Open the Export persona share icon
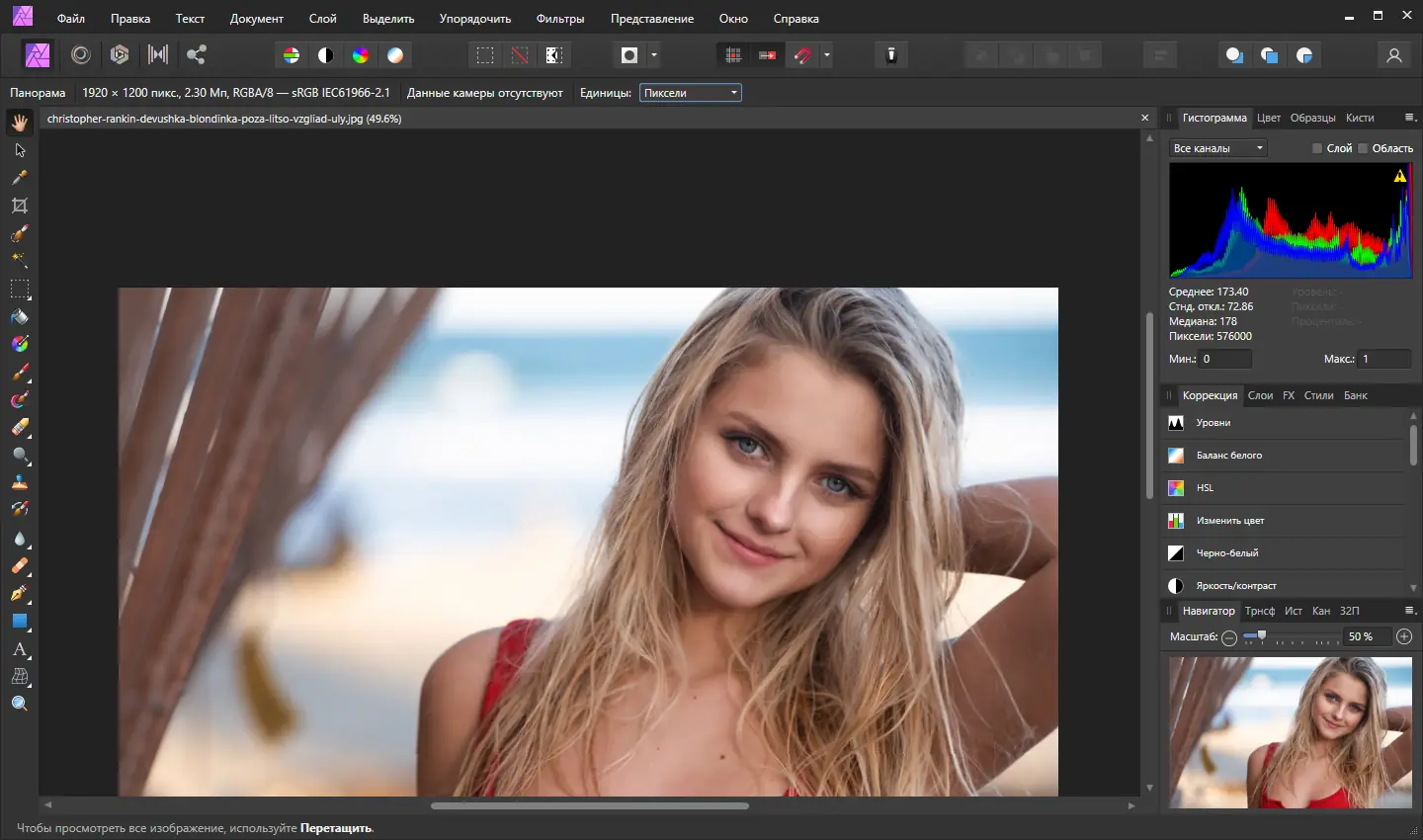The width and height of the screenshot is (1423, 840). [197, 55]
